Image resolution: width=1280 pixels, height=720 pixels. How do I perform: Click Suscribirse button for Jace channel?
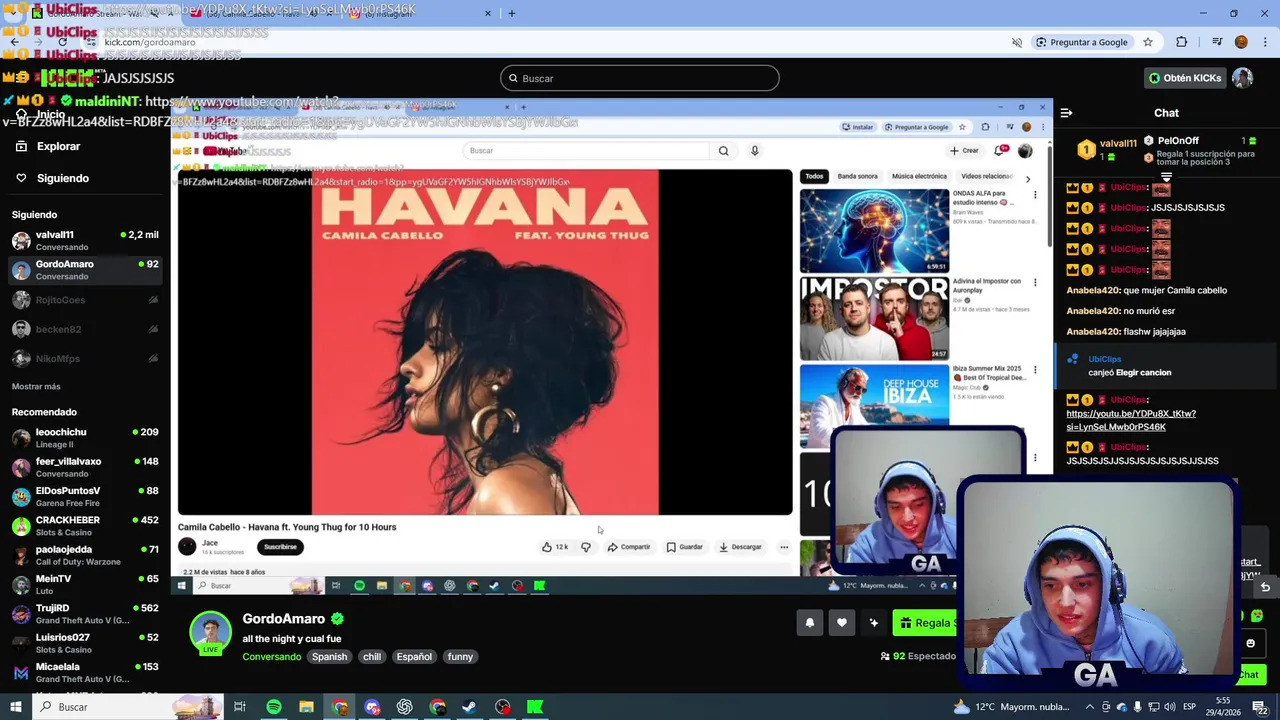click(x=280, y=547)
